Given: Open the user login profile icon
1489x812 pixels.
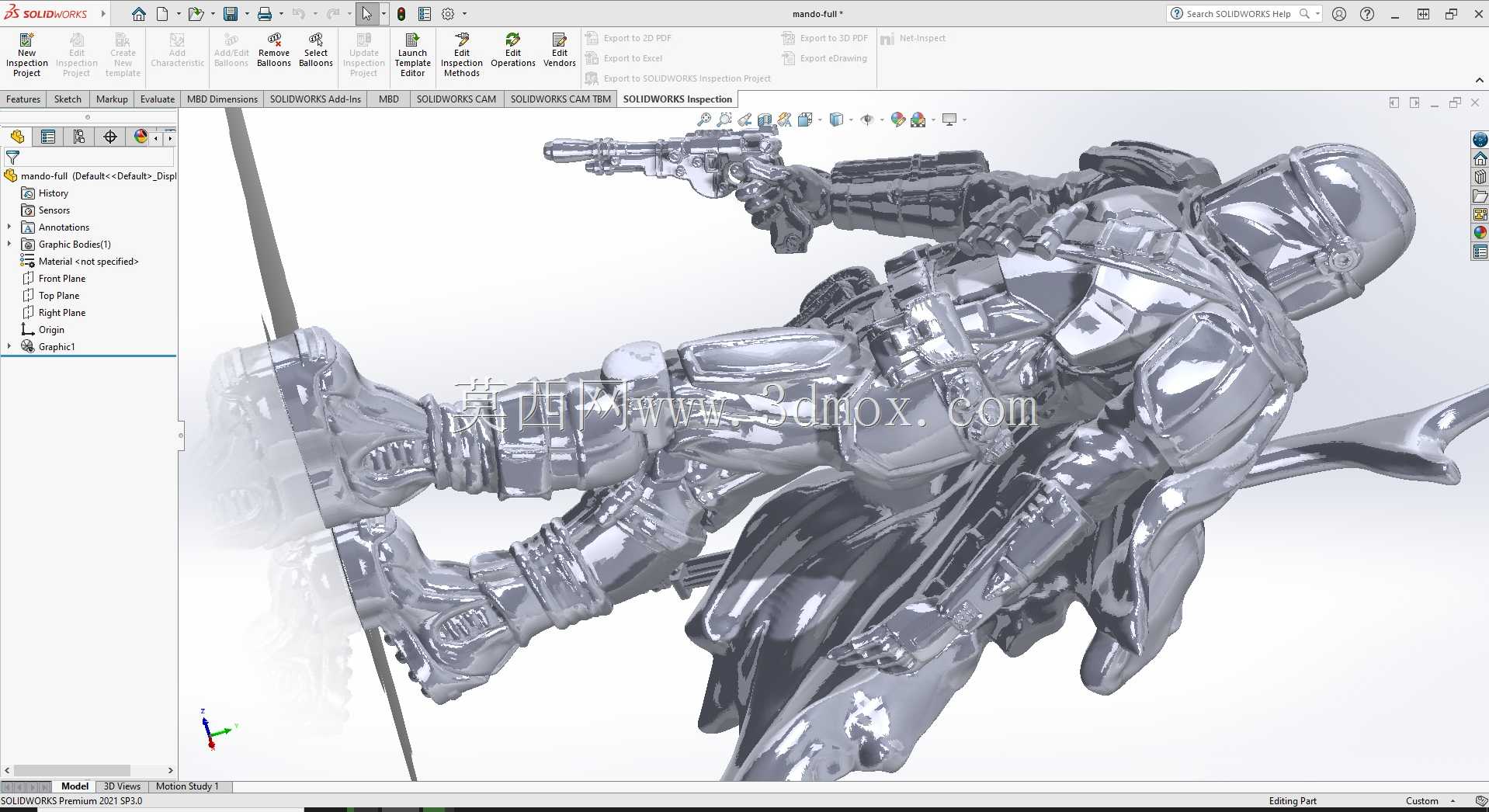Looking at the screenshot, I should point(1339,14).
